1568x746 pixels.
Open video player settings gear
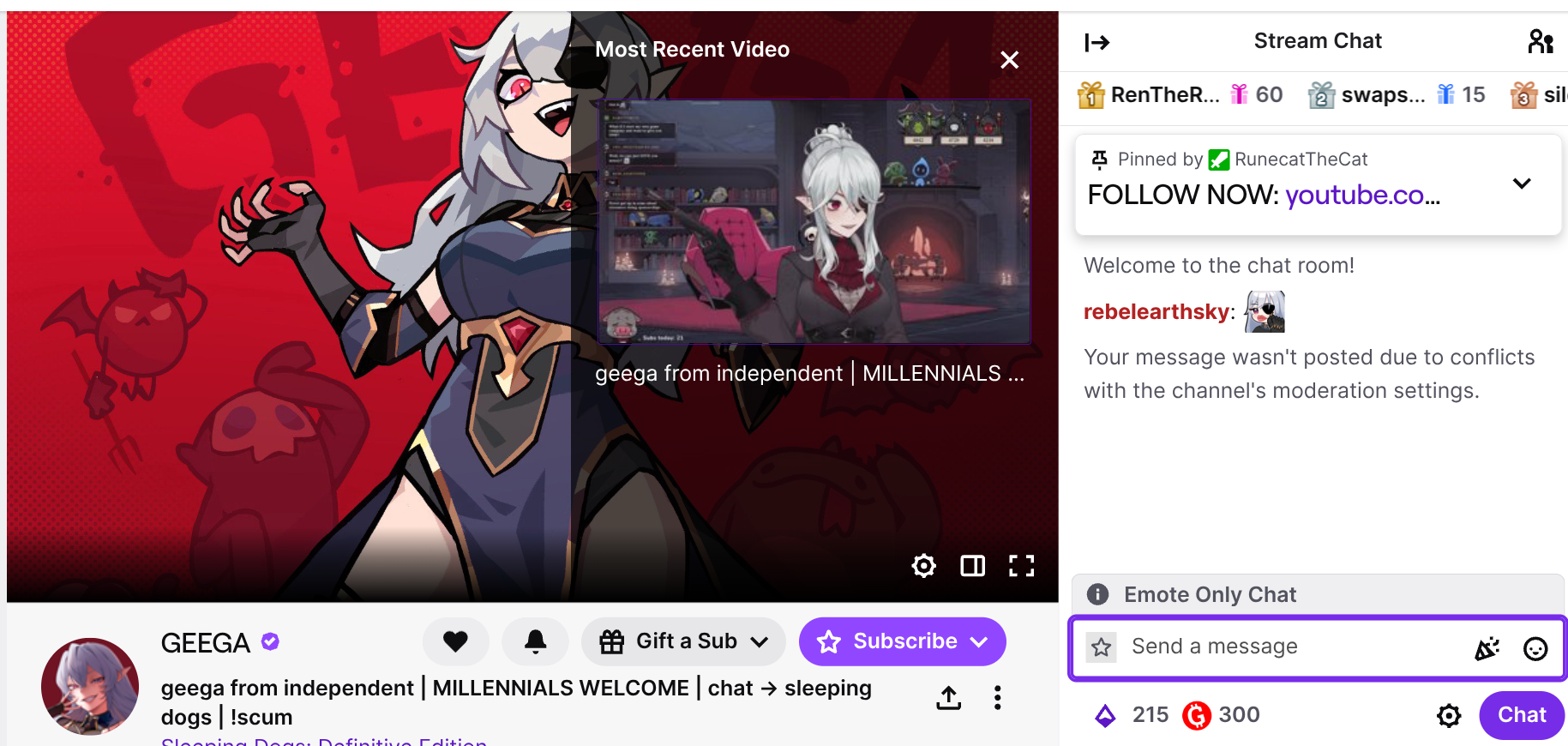point(923,566)
